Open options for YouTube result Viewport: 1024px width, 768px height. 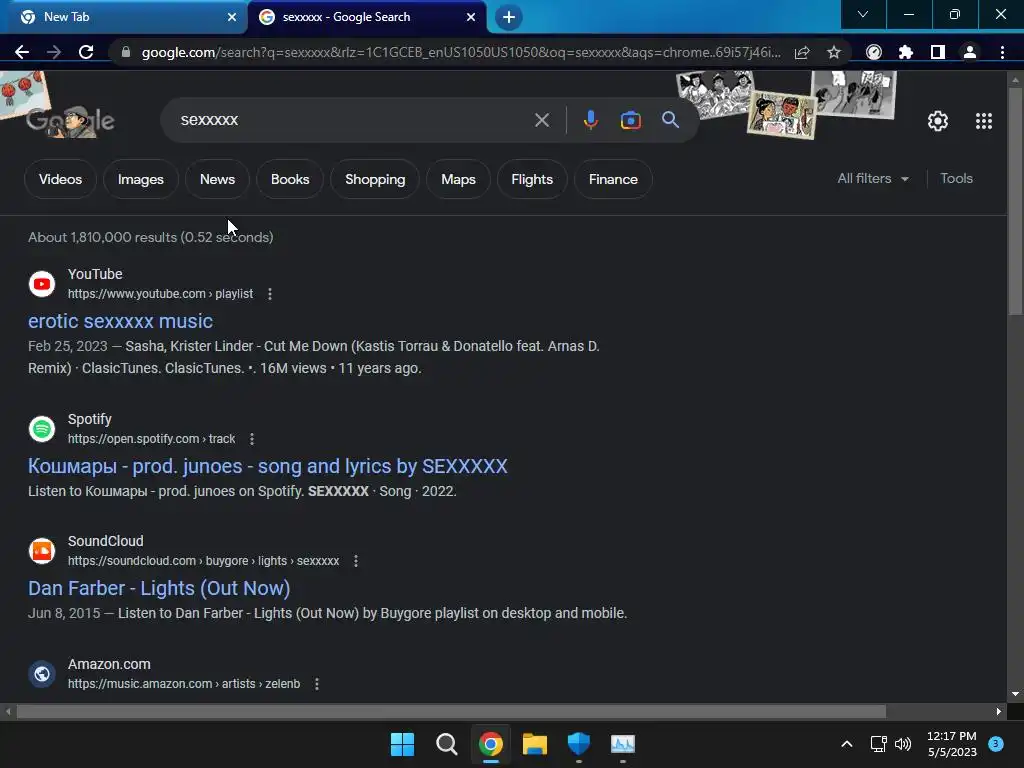[270, 294]
